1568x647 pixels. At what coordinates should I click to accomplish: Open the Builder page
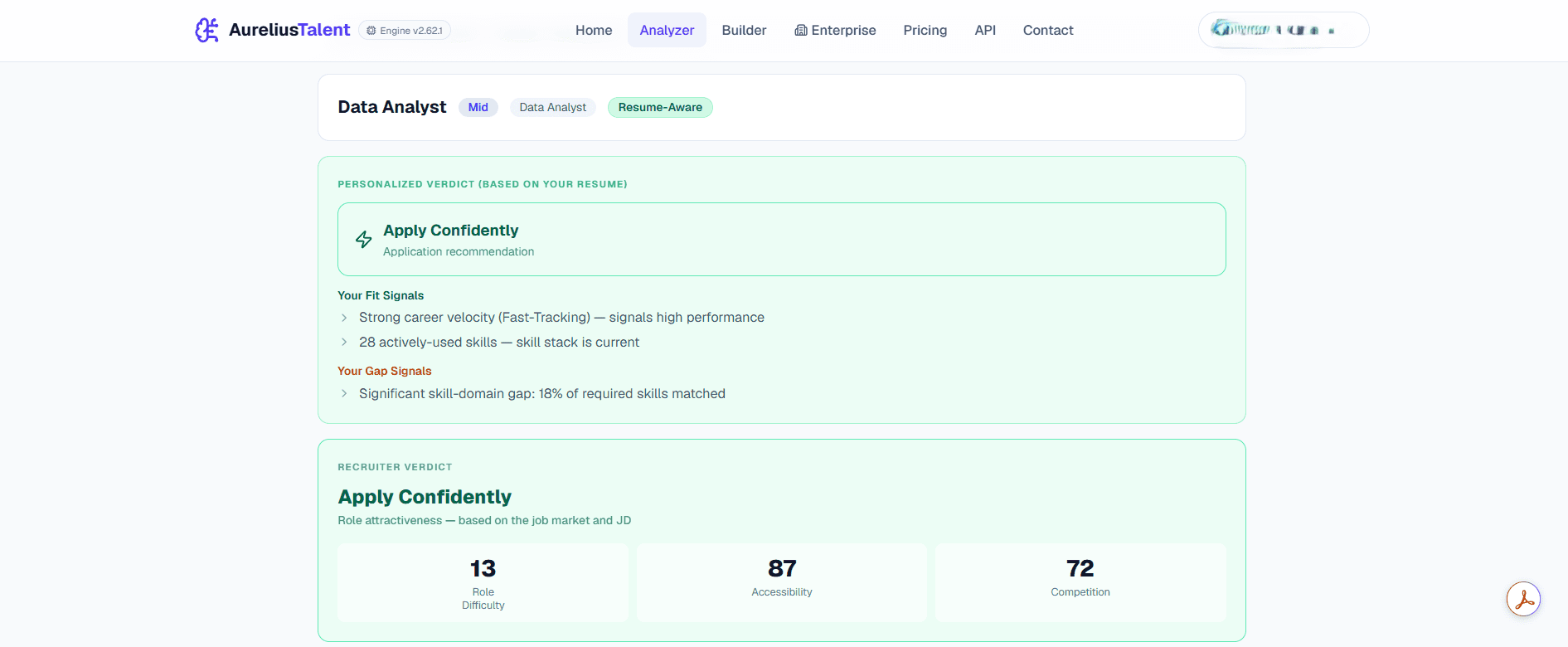(744, 30)
